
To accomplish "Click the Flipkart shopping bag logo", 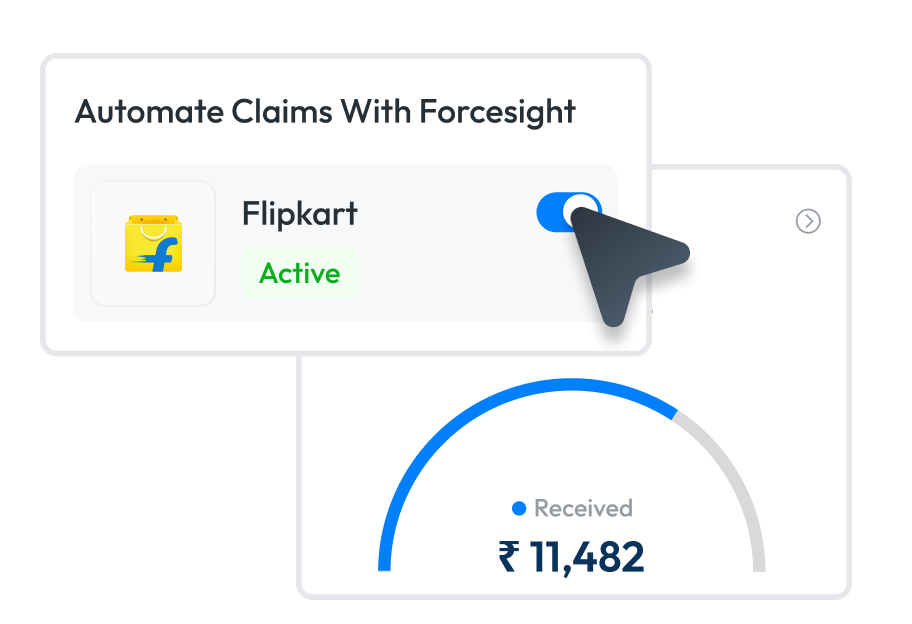I will point(153,243).
